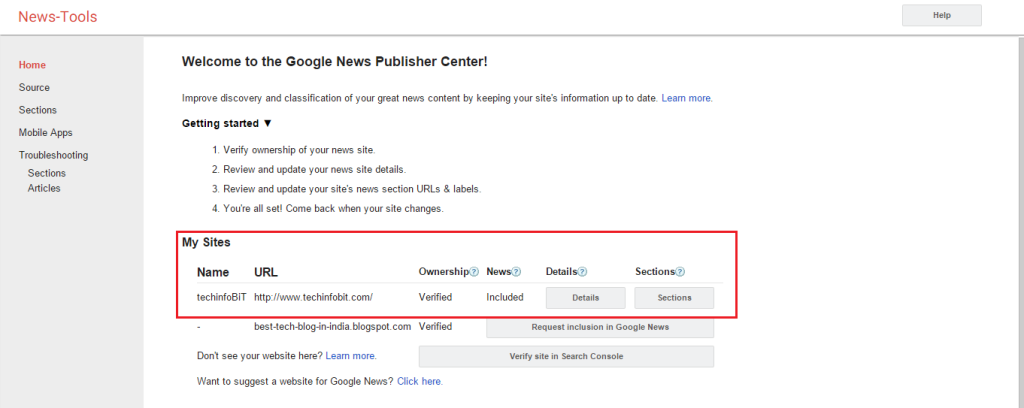Click the help icon beside Details header
This screenshot has width=1024, height=408.
click(582, 272)
